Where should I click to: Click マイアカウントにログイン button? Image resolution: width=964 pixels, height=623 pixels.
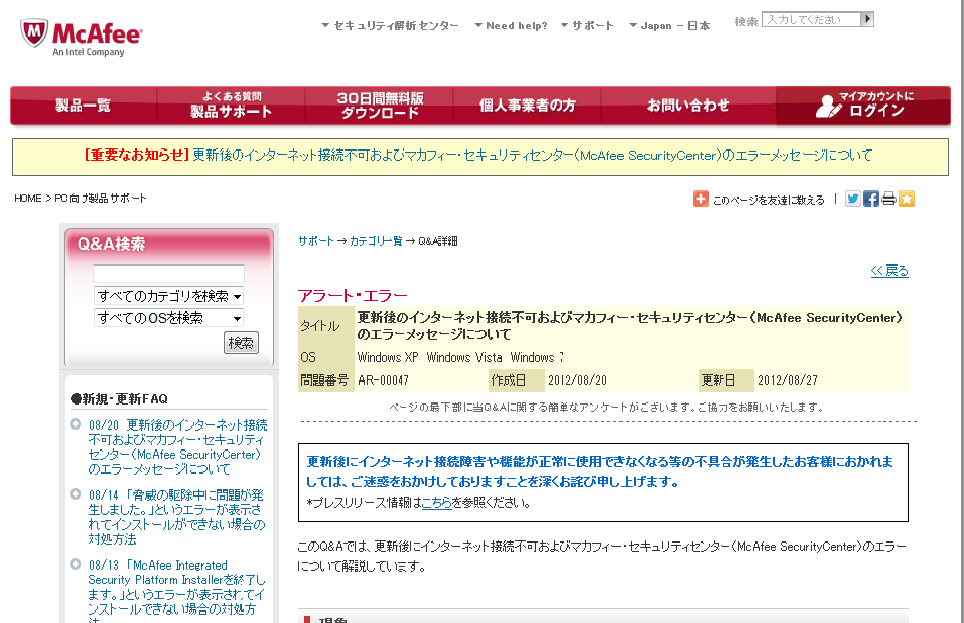point(864,106)
